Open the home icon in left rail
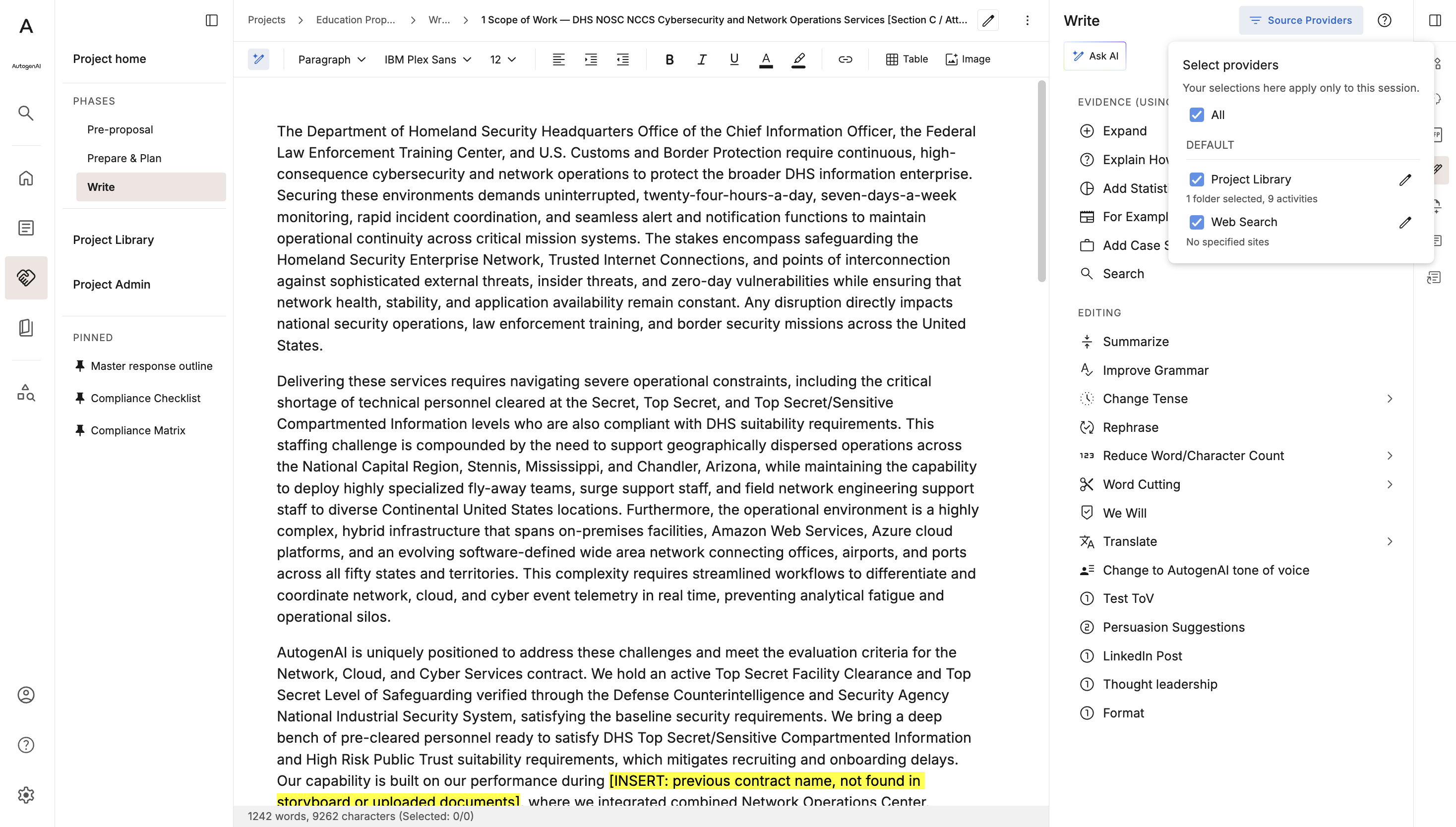Image resolution: width=1456 pixels, height=827 pixels. 26,178
